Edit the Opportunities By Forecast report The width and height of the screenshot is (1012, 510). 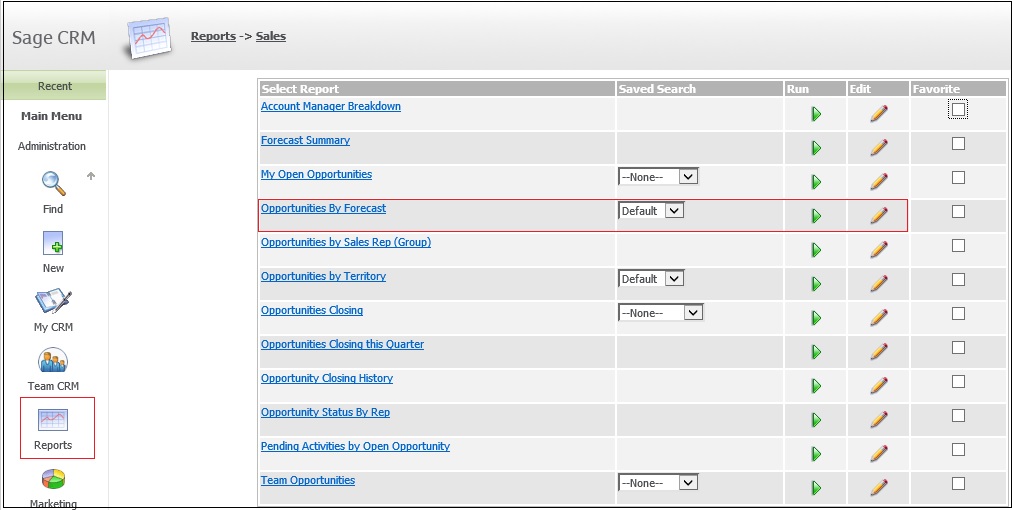(878, 215)
